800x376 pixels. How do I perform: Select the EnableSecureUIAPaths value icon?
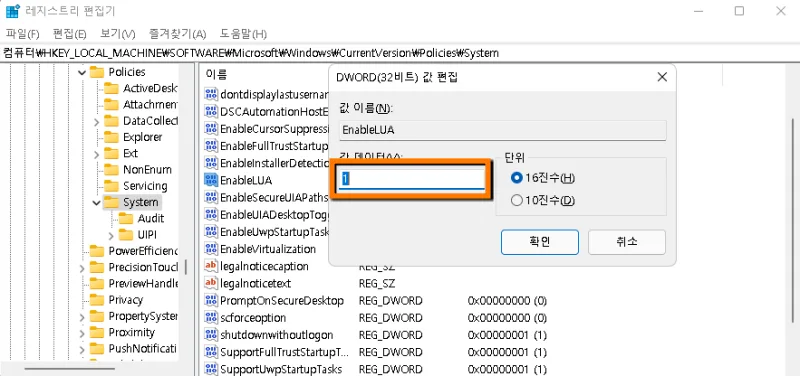[x=211, y=197]
